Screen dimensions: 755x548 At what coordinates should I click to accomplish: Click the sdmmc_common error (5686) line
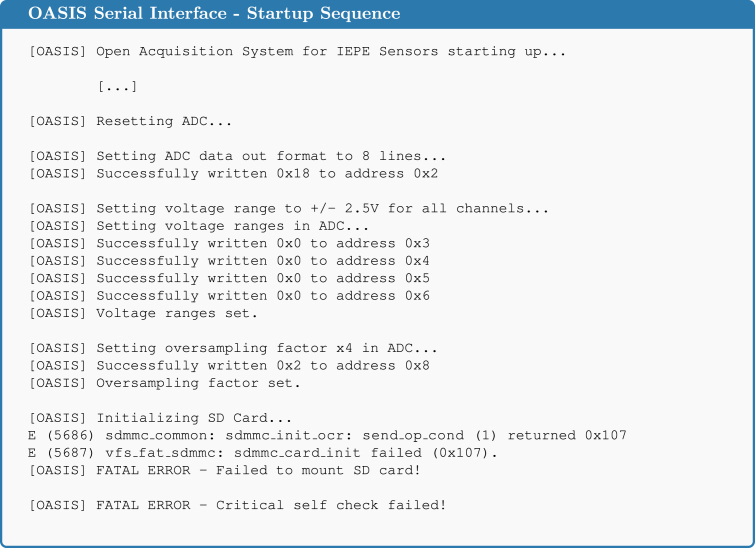point(327,436)
